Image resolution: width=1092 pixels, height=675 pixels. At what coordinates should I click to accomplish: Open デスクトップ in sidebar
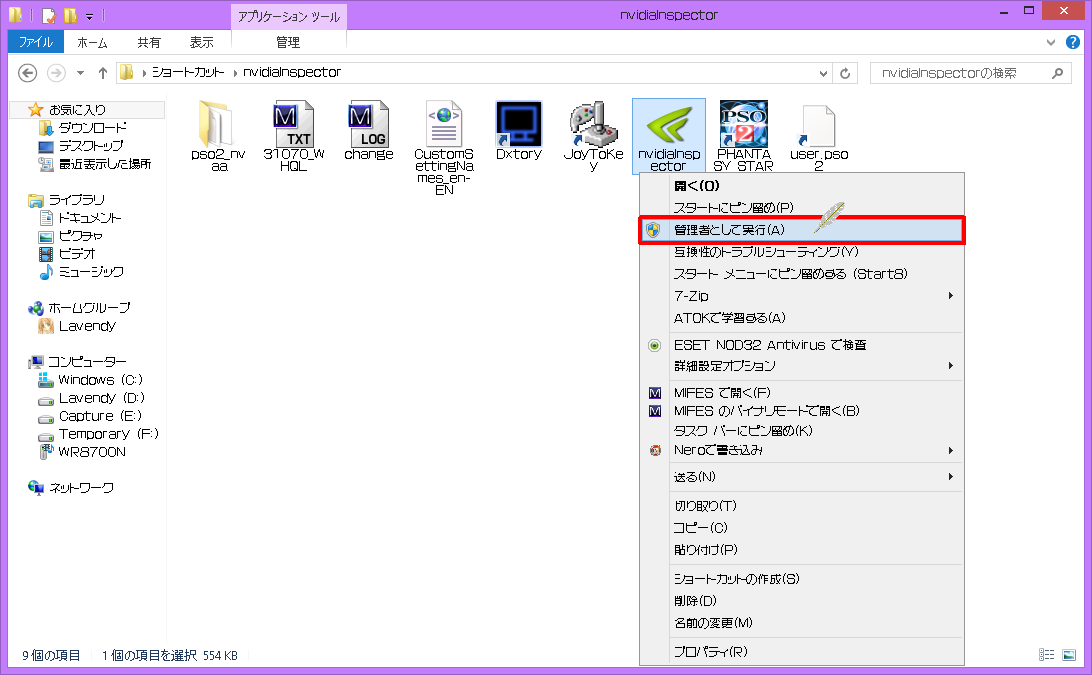click(91, 146)
